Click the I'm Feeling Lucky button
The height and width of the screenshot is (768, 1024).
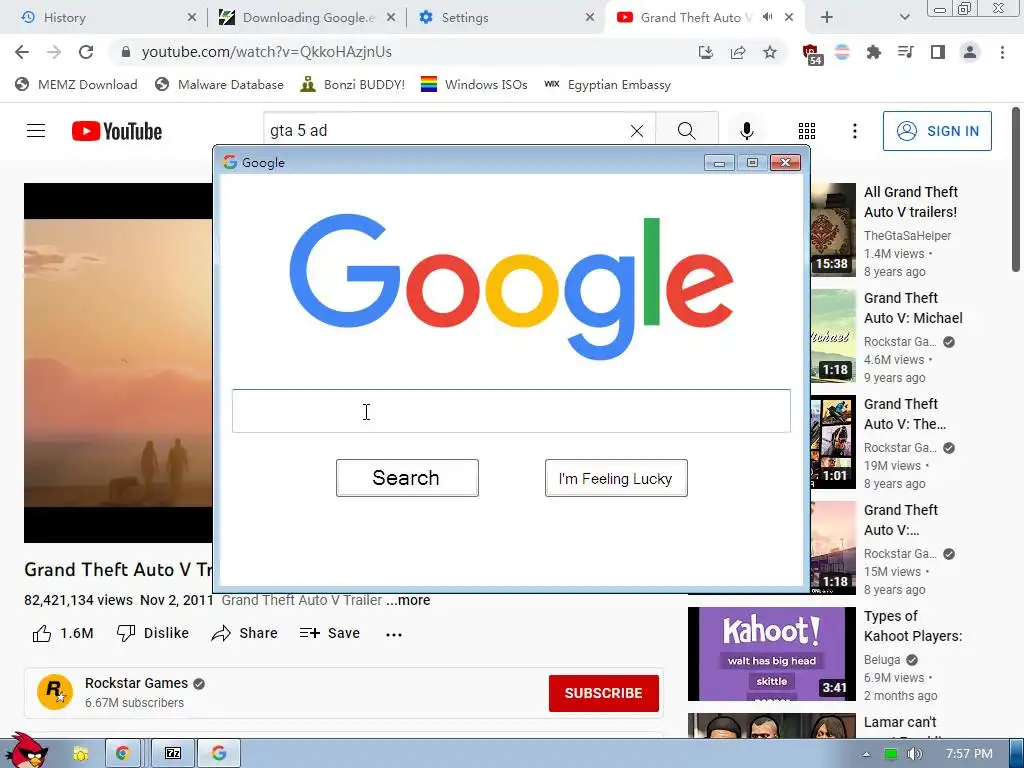(616, 478)
